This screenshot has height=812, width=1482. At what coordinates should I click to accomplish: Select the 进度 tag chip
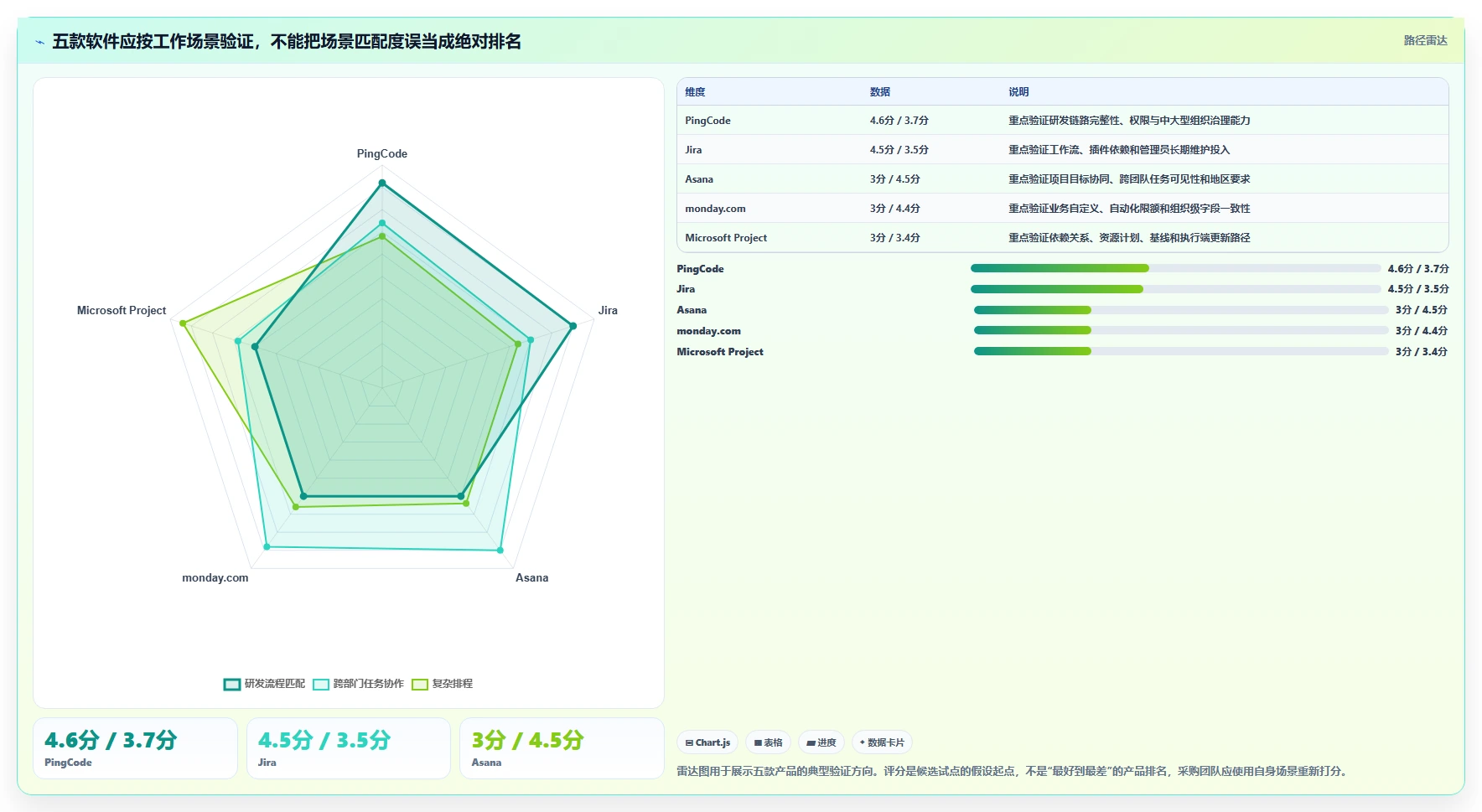[x=821, y=742]
